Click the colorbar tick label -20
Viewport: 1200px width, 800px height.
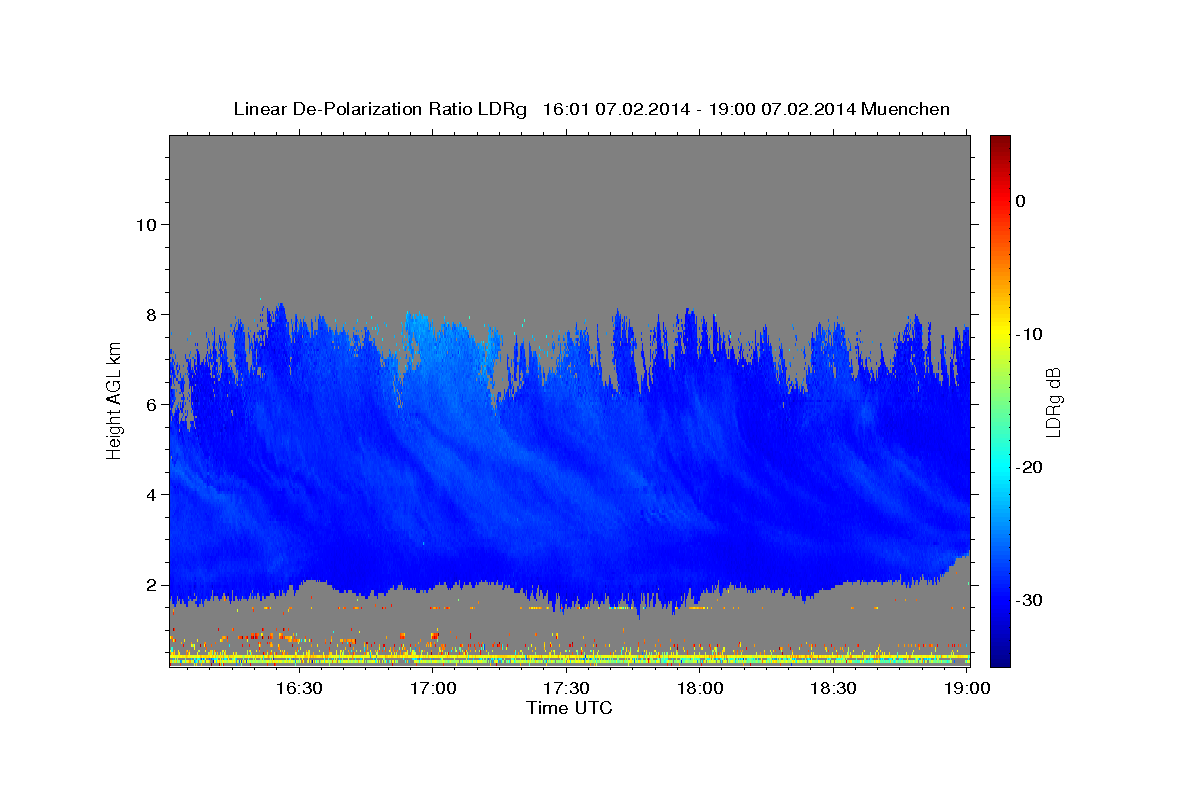click(1029, 467)
